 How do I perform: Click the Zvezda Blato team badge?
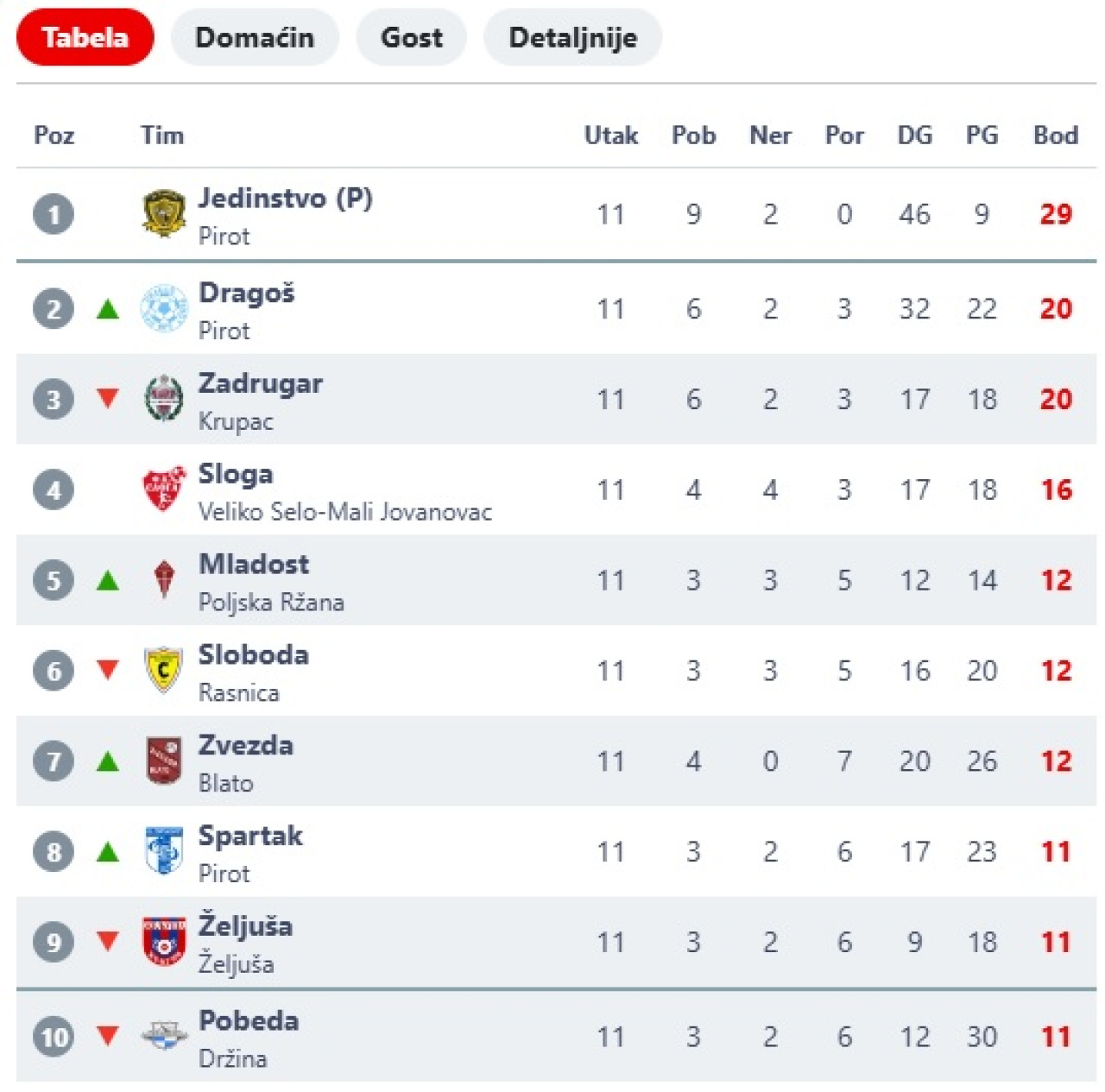(163, 761)
